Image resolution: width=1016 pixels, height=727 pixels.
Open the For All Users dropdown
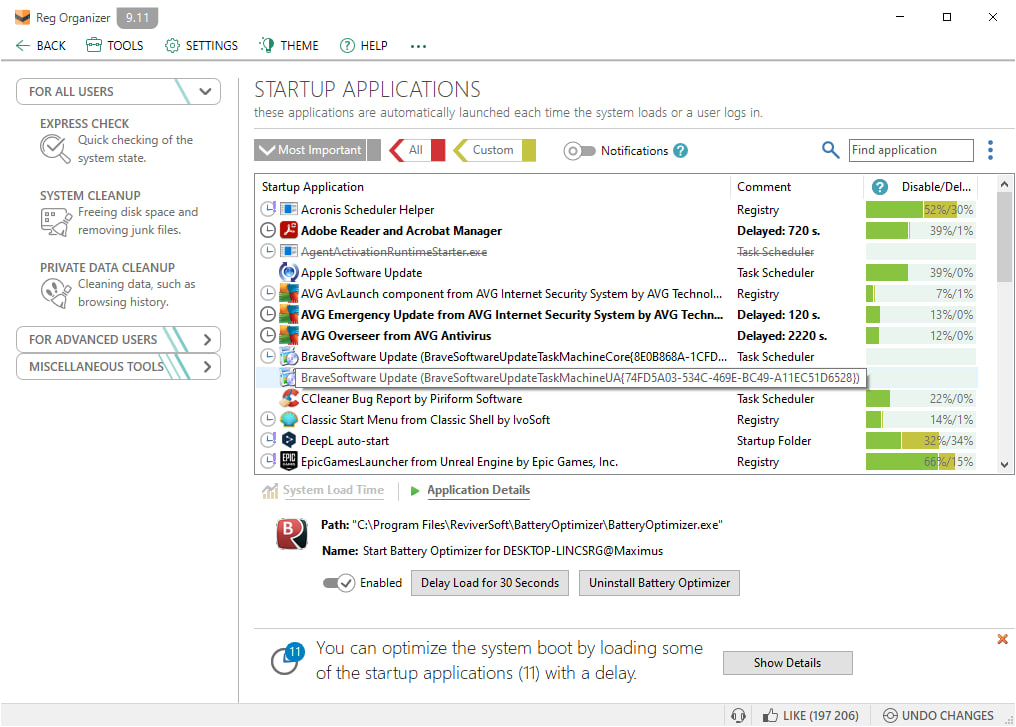119,91
